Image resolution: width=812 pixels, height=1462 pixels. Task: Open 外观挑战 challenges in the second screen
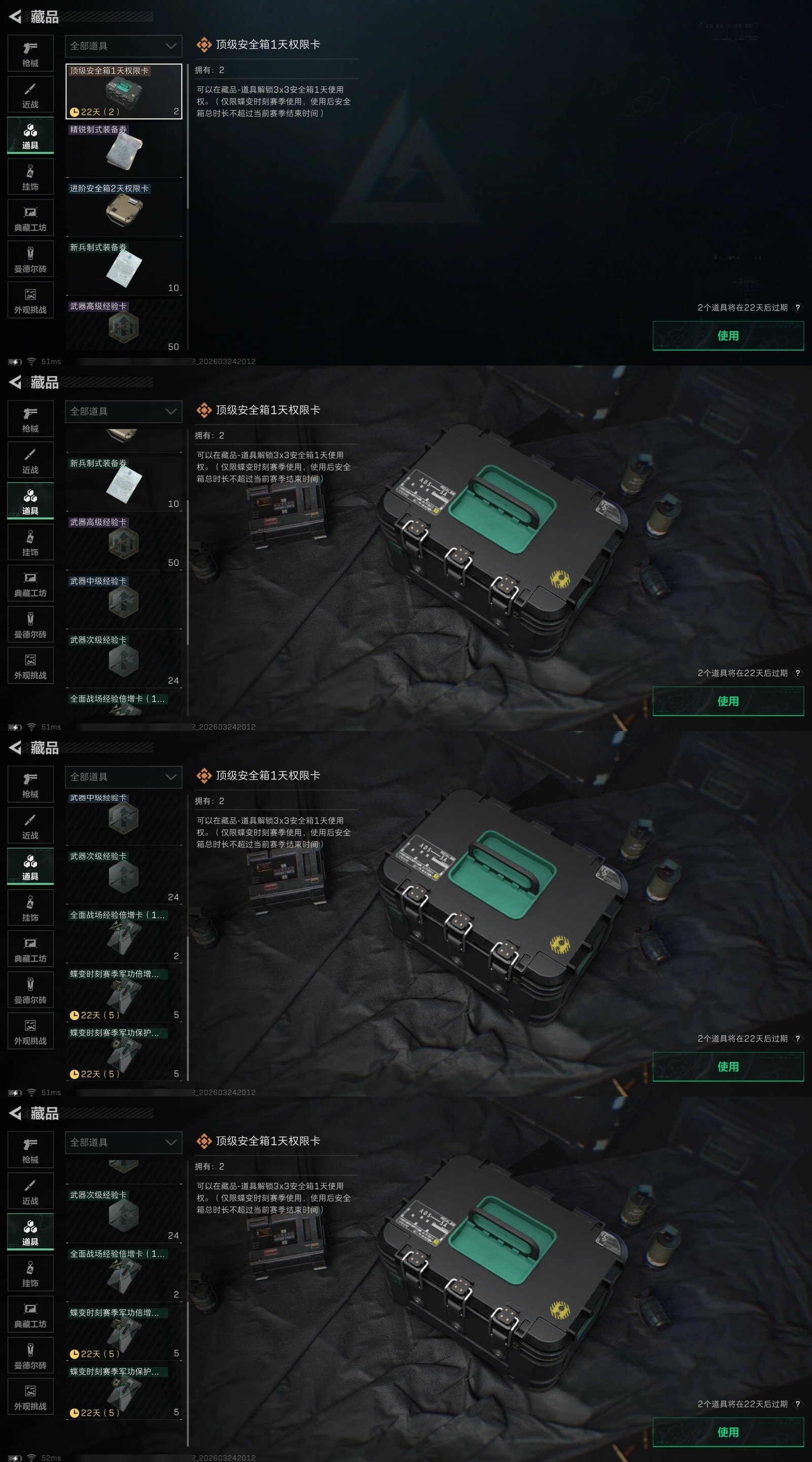coord(30,665)
